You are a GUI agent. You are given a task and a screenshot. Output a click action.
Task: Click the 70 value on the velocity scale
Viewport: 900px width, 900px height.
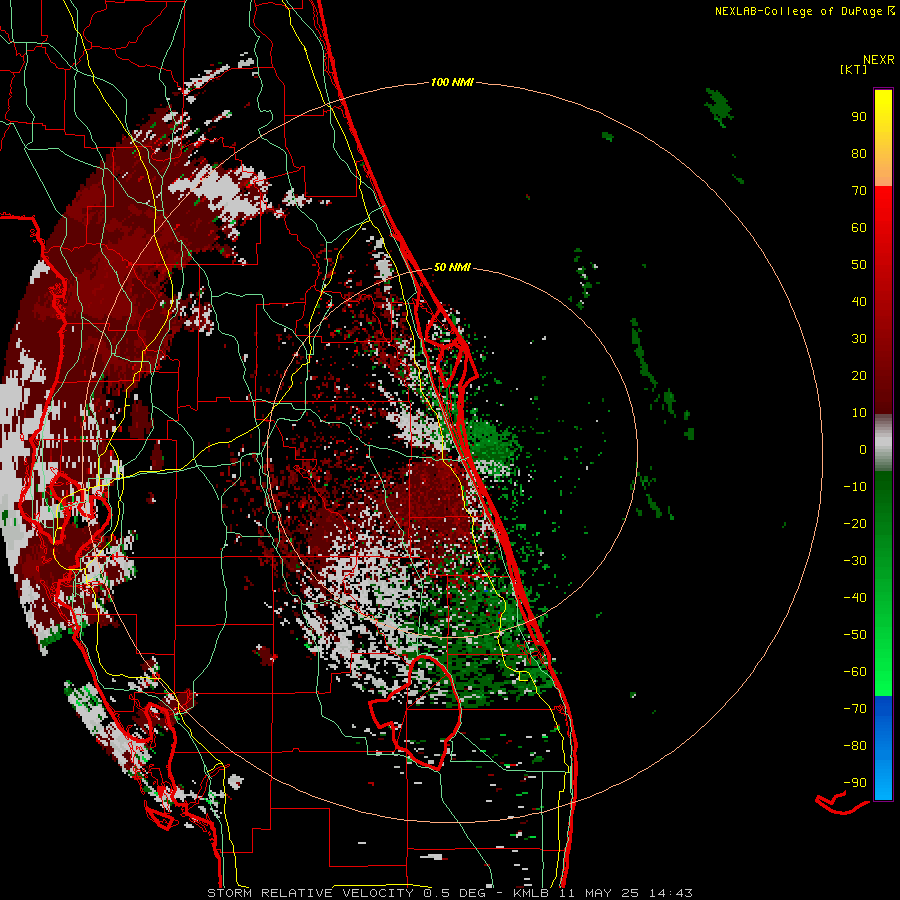(859, 191)
